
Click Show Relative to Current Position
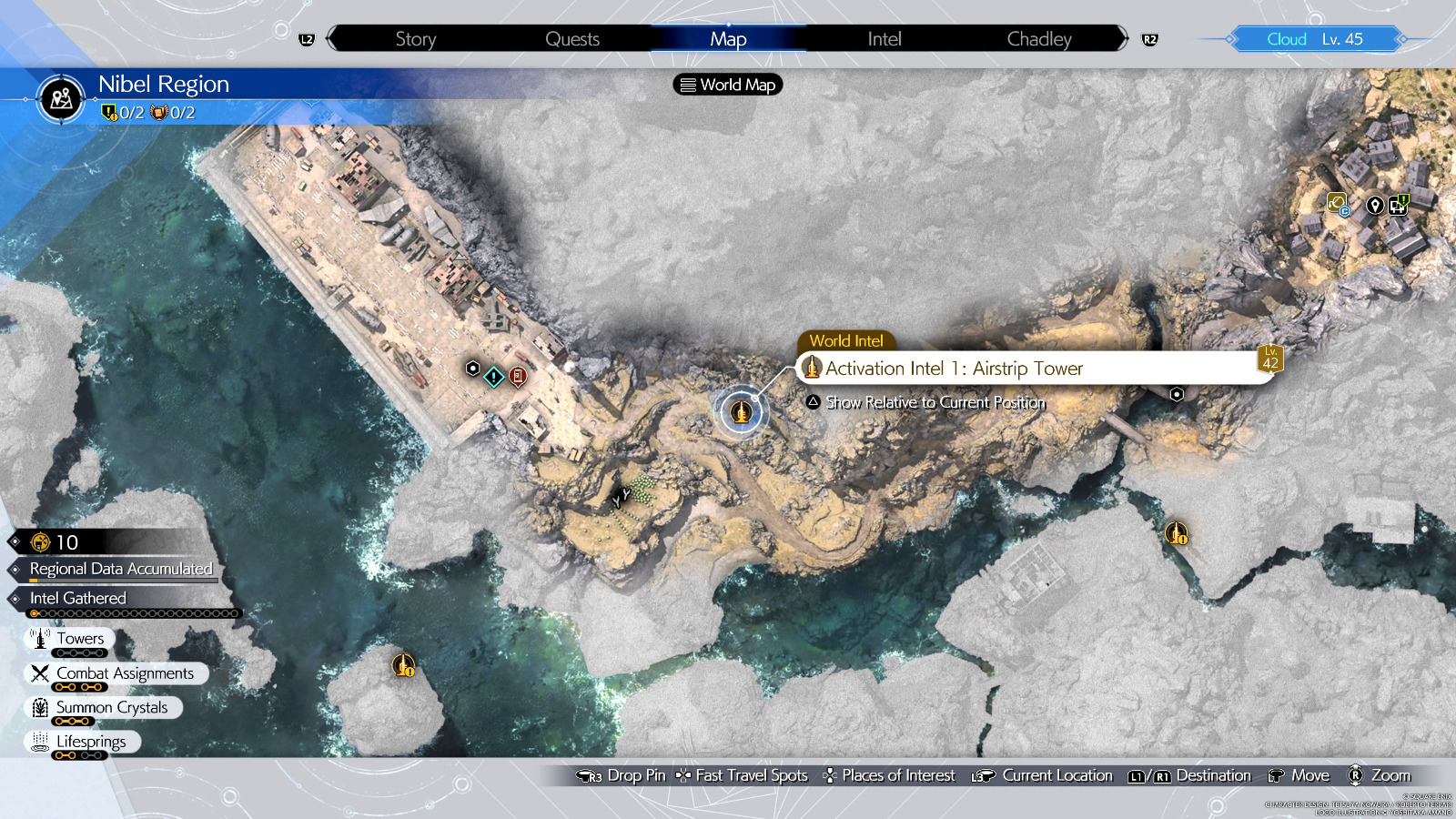[x=935, y=402]
